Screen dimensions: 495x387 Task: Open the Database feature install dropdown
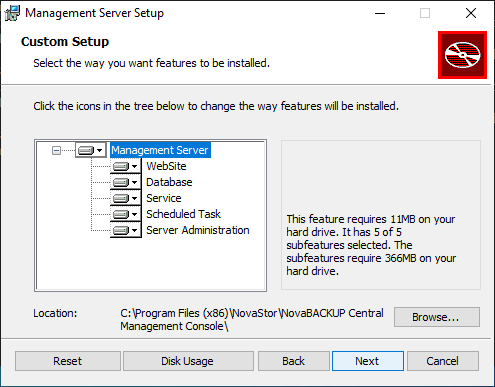[126, 182]
